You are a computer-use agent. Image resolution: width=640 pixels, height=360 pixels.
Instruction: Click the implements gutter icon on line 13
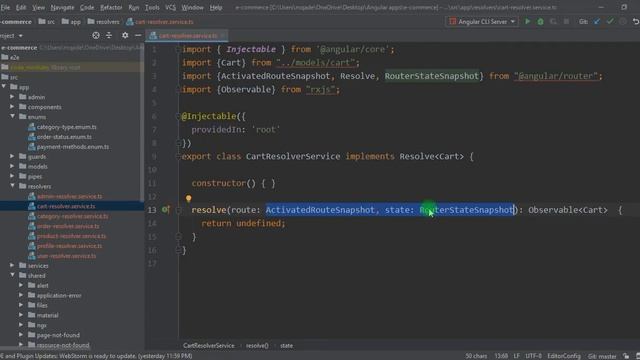165,210
